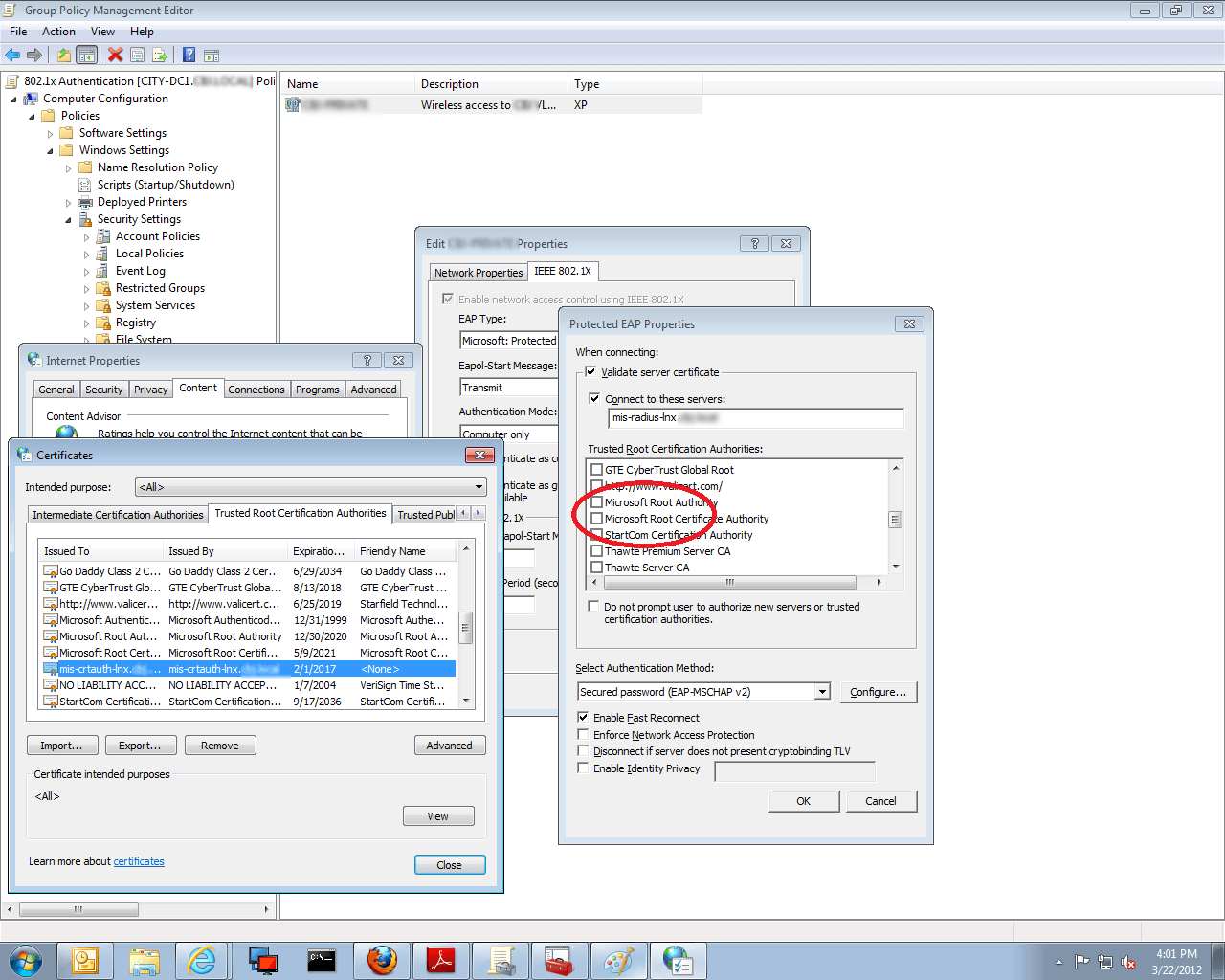Screen dimensions: 1225x980
Task: Expand Local Policies tree node
Action: [87, 255]
